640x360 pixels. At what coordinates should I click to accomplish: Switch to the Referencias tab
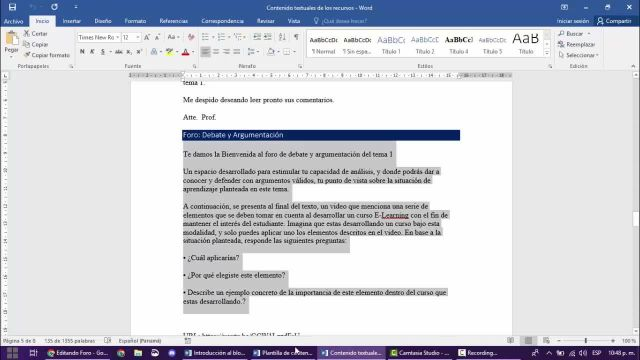[173, 21]
